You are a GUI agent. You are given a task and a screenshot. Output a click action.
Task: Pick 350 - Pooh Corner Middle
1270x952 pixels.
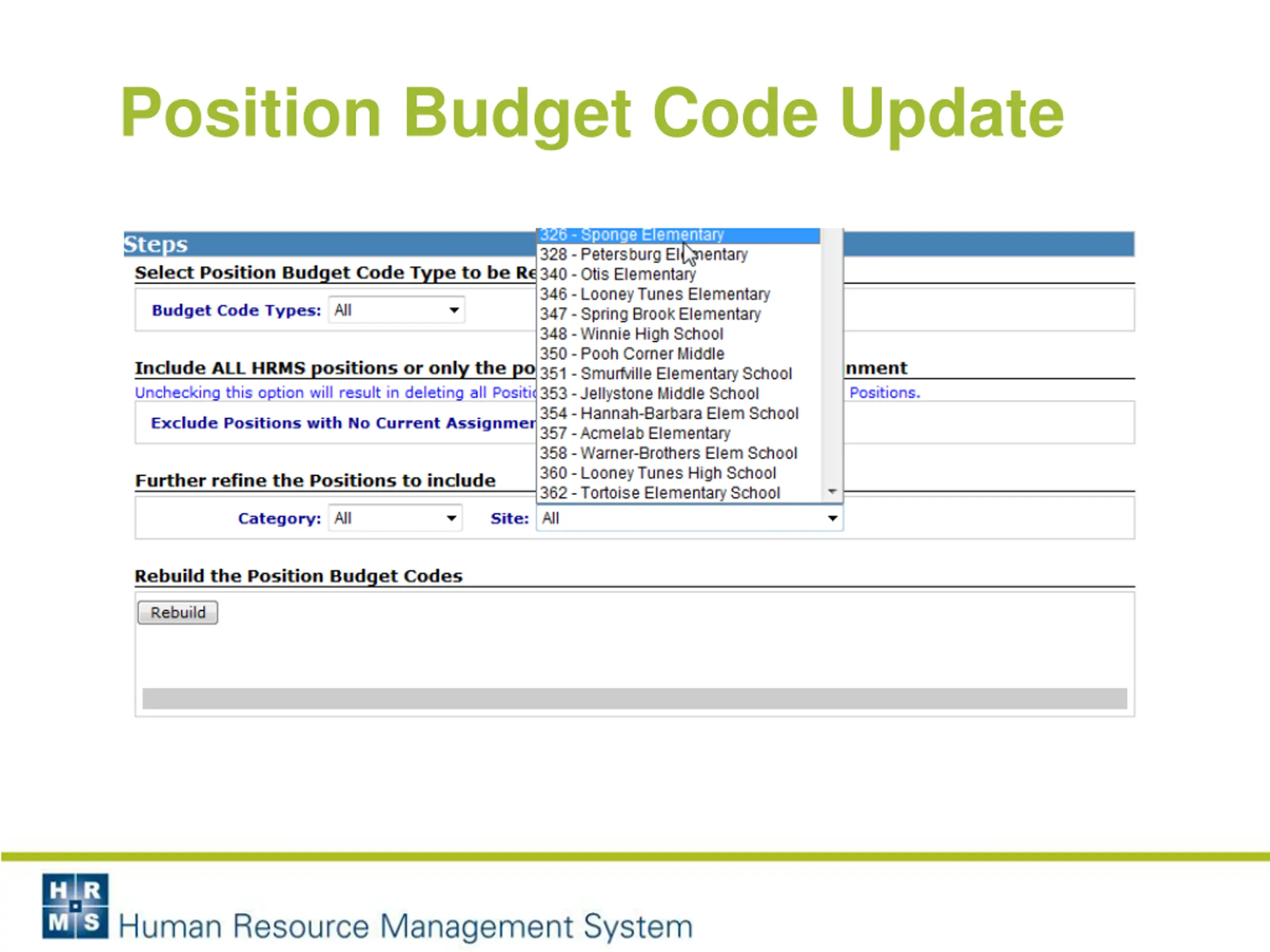(x=678, y=354)
